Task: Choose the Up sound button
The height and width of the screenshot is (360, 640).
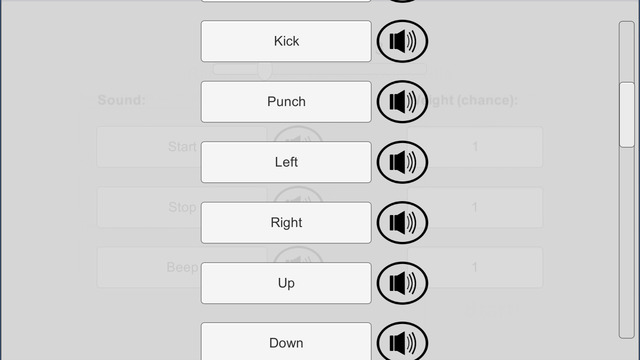Action: pos(286,283)
